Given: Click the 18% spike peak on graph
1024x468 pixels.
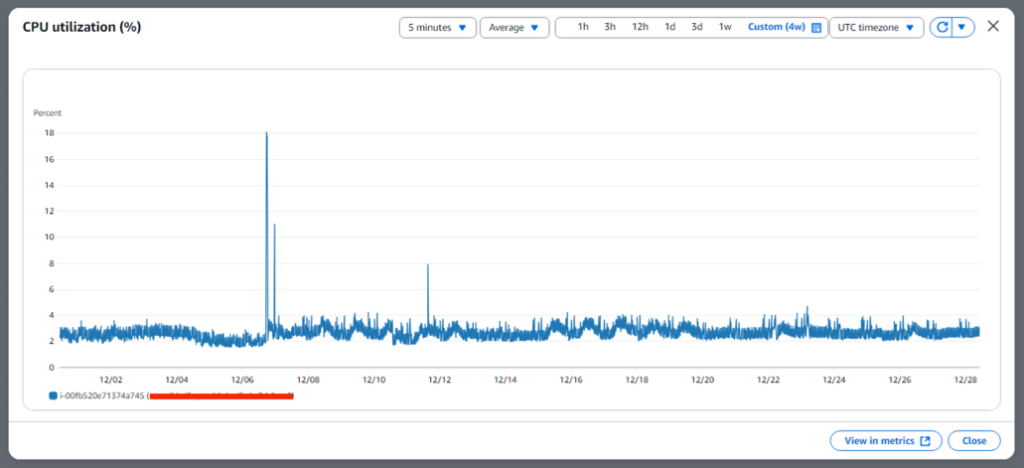Looking at the screenshot, I should (x=266, y=133).
